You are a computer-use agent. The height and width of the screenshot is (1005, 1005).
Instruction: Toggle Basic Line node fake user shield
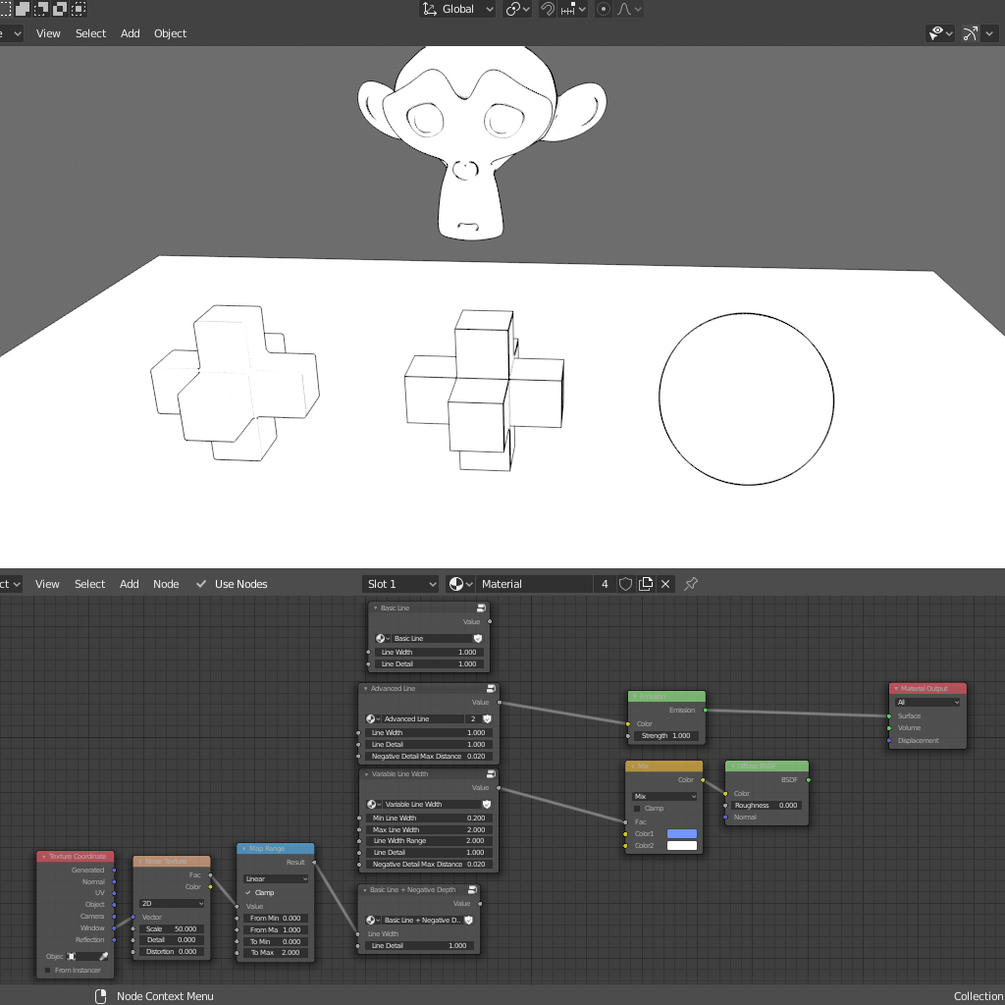pos(478,638)
